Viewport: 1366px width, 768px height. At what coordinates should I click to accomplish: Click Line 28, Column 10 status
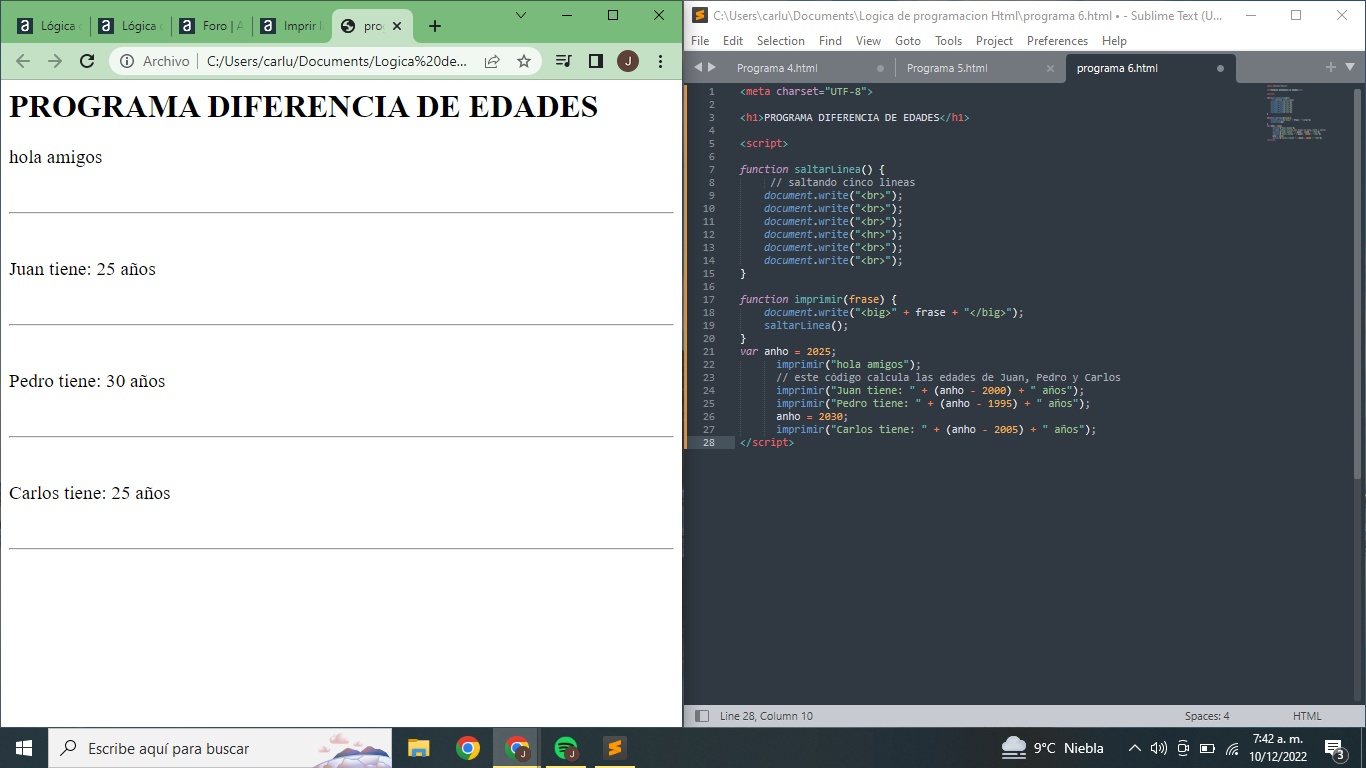[x=766, y=716]
